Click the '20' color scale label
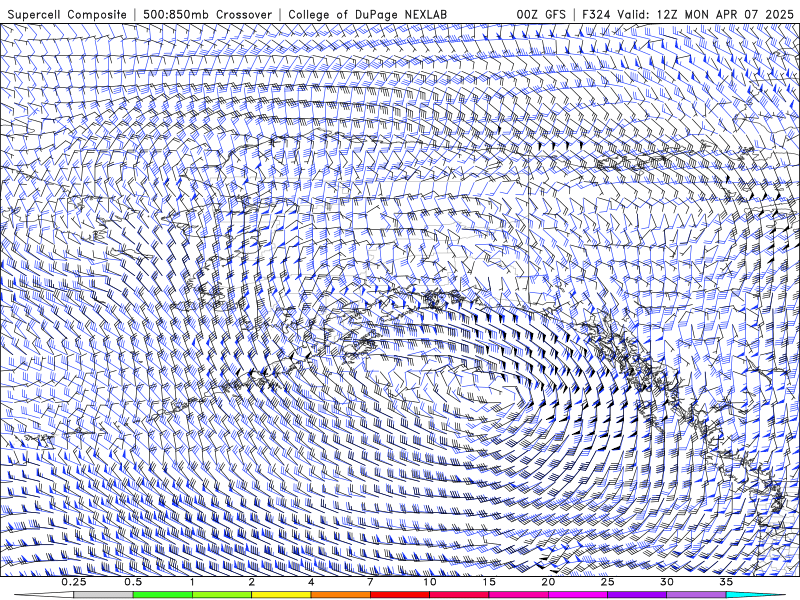This screenshot has height=600, width=800. (548, 582)
